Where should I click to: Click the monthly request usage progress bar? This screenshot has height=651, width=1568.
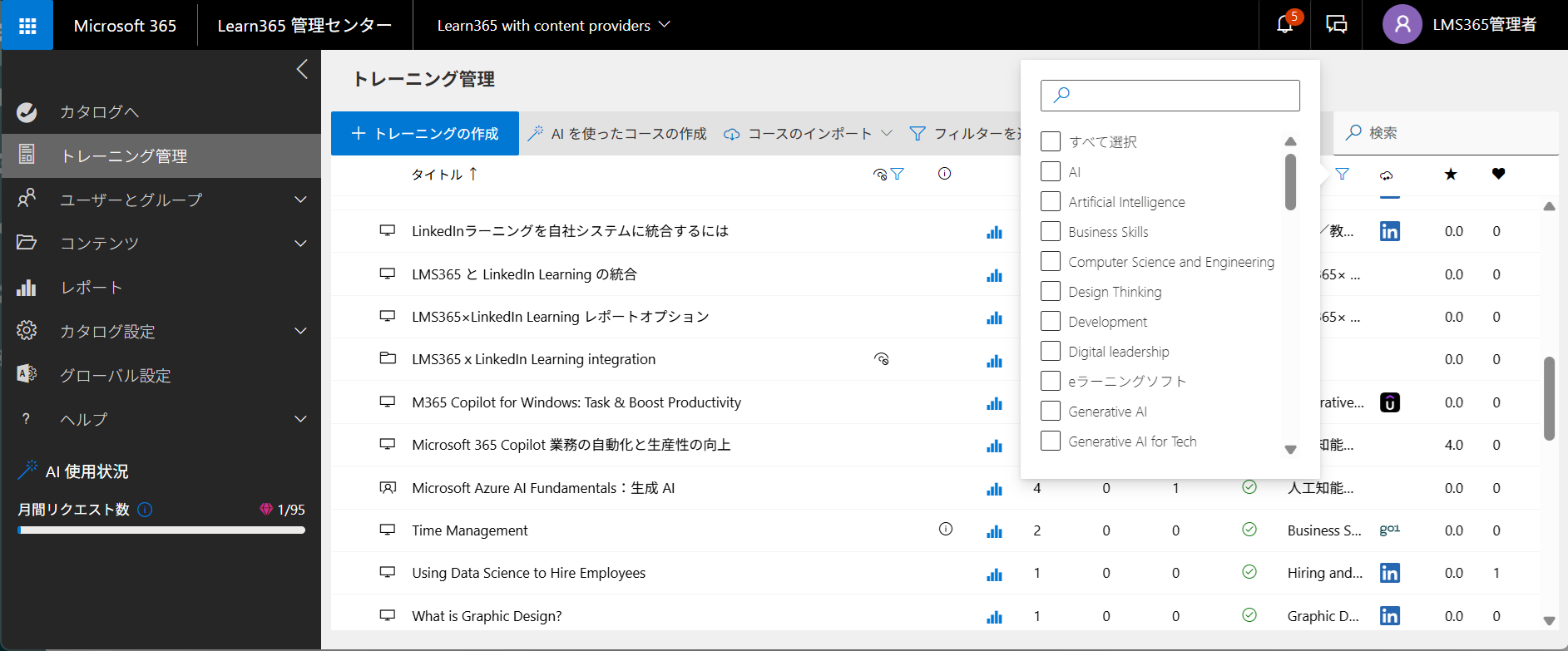pyautogui.click(x=161, y=530)
